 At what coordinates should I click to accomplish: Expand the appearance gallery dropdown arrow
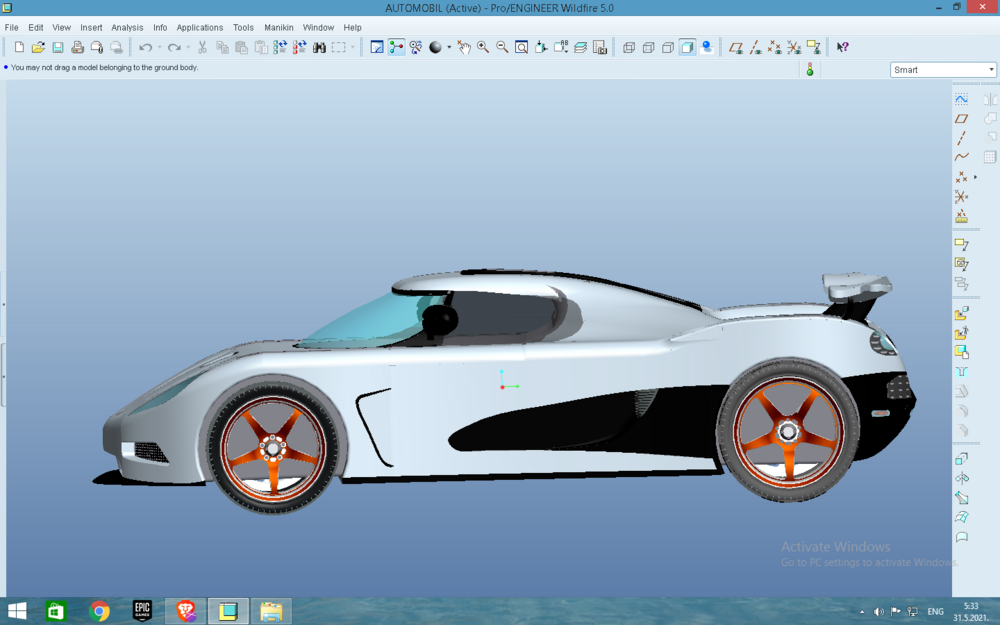pos(449,47)
